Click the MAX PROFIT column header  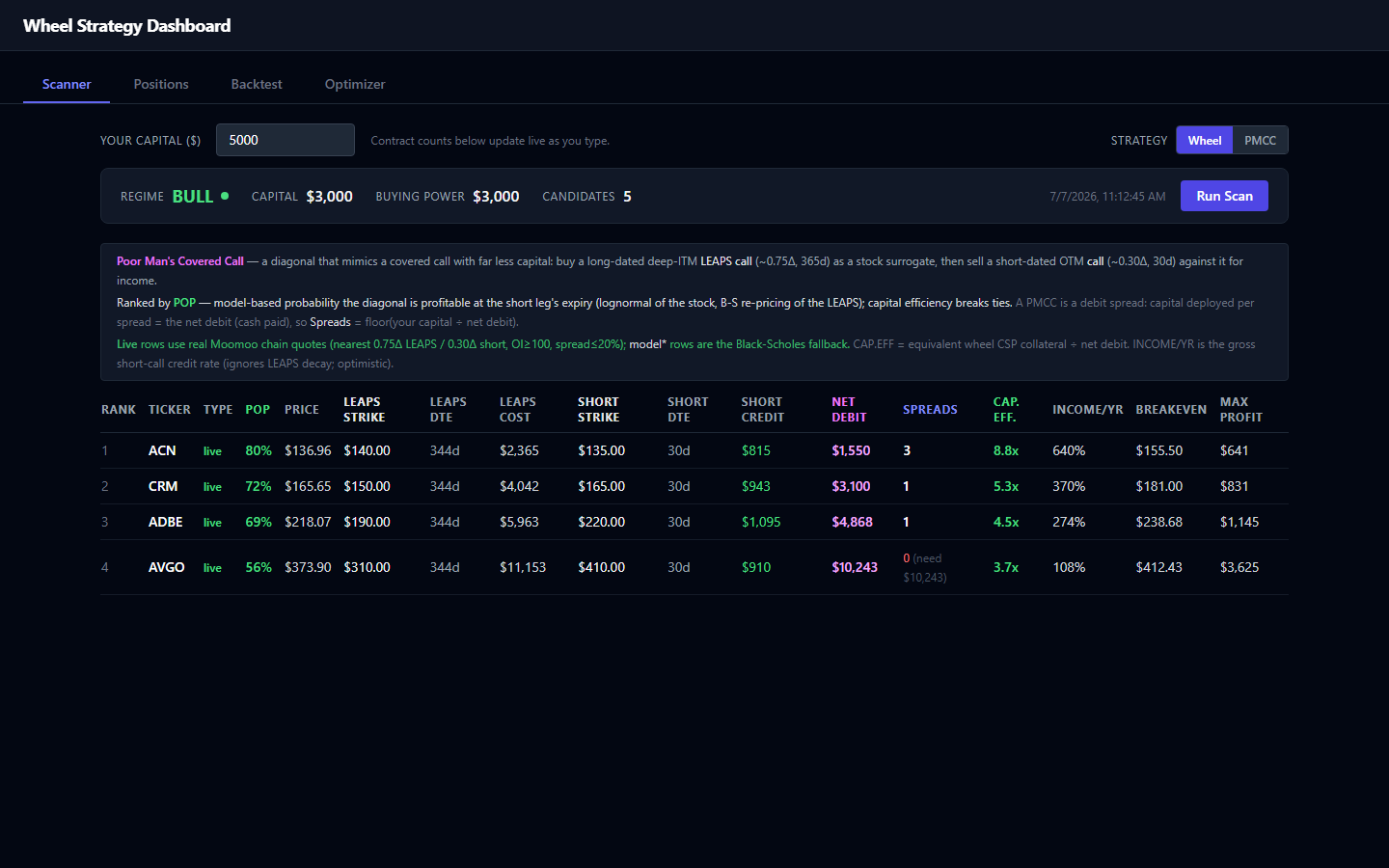(1240, 409)
